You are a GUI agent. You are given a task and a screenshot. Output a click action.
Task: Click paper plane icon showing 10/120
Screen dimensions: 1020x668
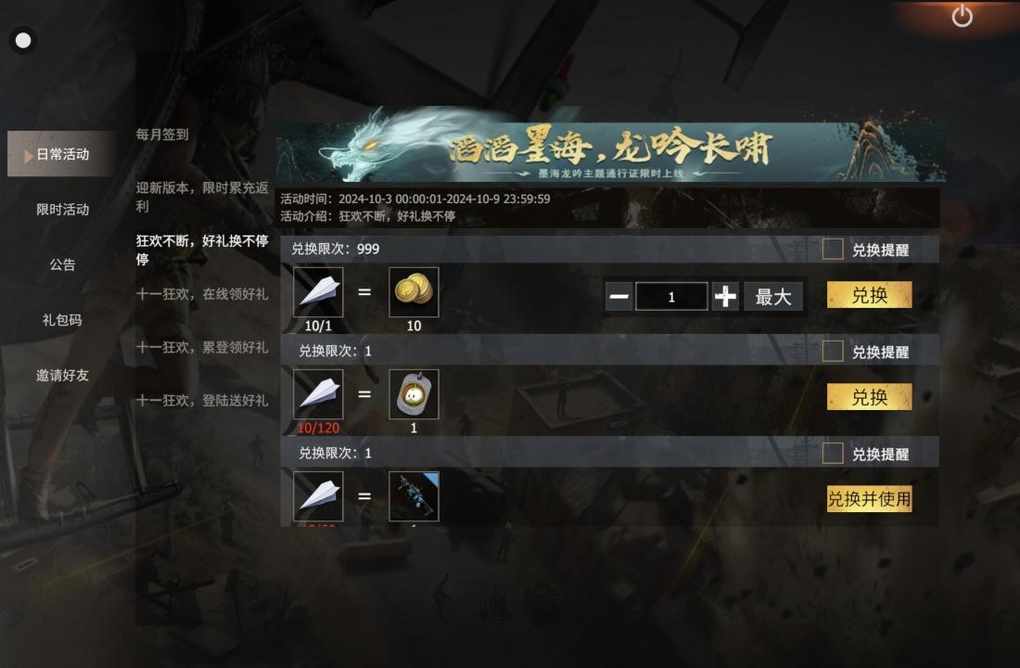(318, 394)
